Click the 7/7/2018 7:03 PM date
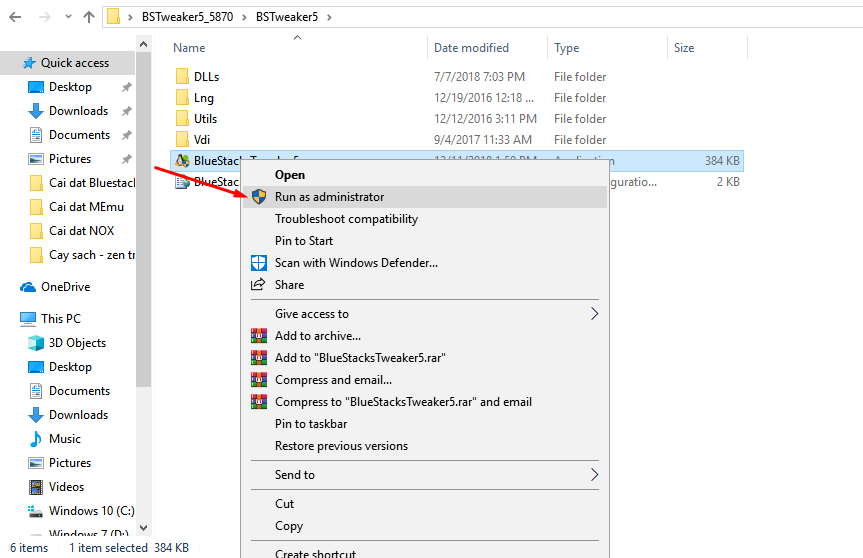863x558 pixels. click(x=479, y=76)
